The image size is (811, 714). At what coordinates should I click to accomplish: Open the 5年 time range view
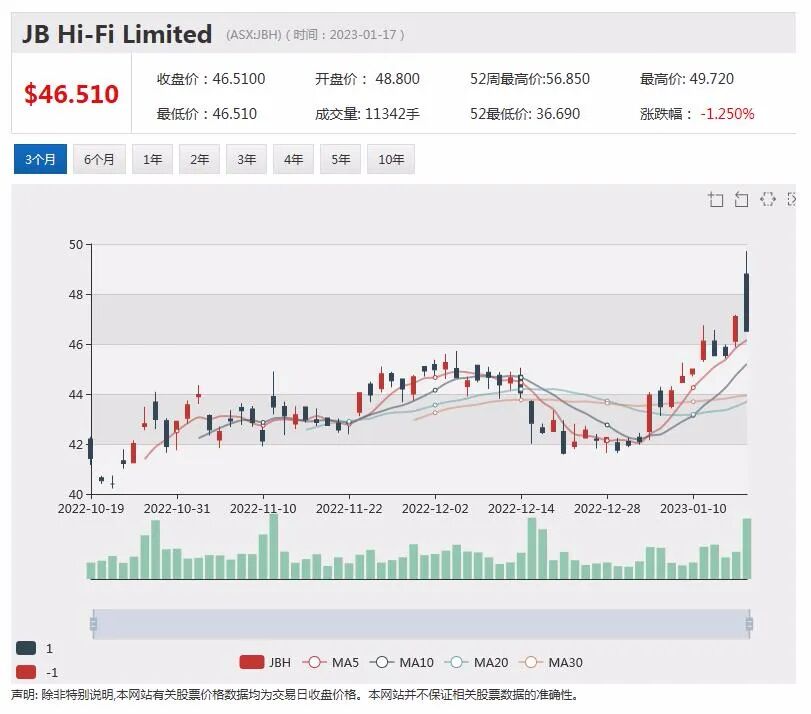pos(340,159)
